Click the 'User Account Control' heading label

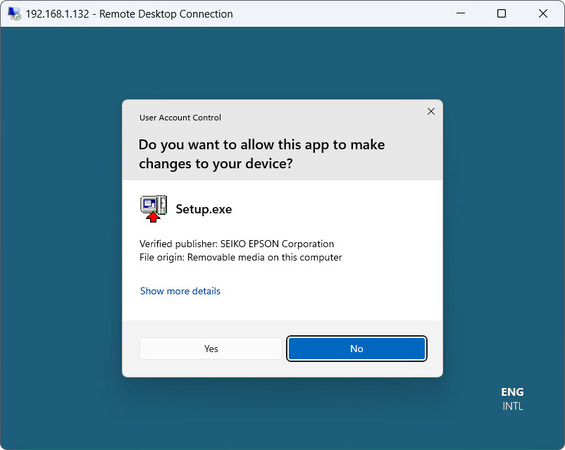coord(180,118)
